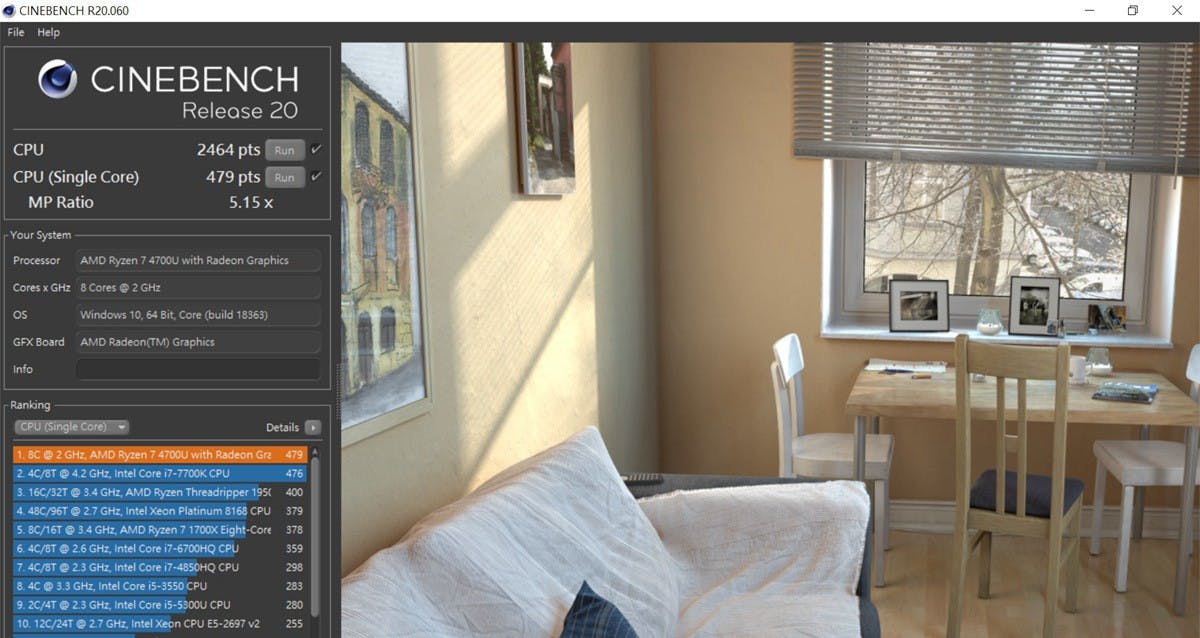The width and height of the screenshot is (1200, 638).
Task: Minimize the Cinebench window
Action: (x=1088, y=11)
